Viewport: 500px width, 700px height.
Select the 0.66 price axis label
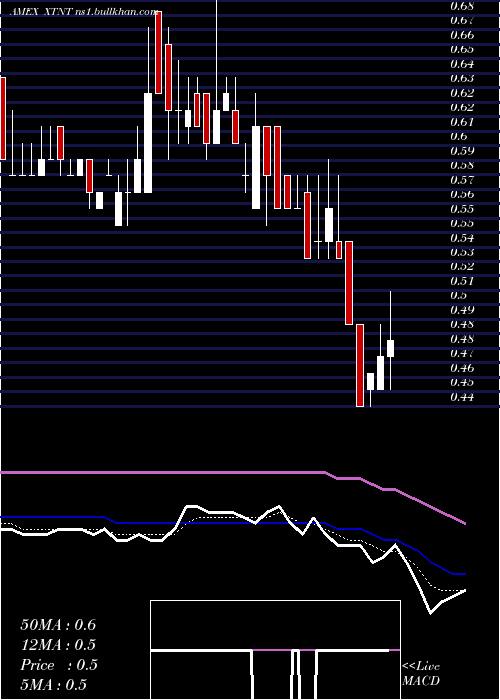[462, 35]
